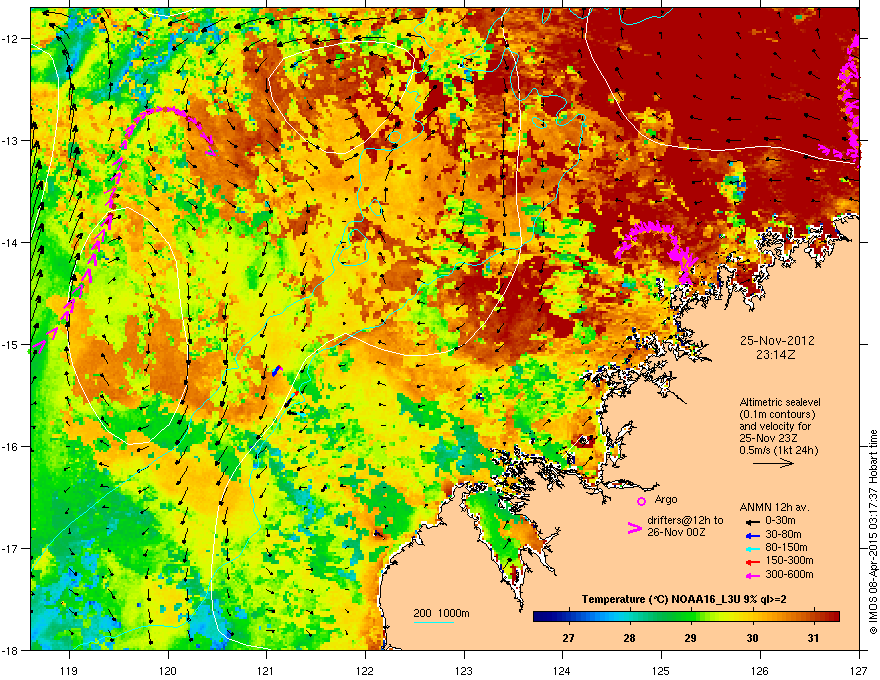Click the '125' longitude axis label
Screen dimensions: 880x680
click(661, 670)
